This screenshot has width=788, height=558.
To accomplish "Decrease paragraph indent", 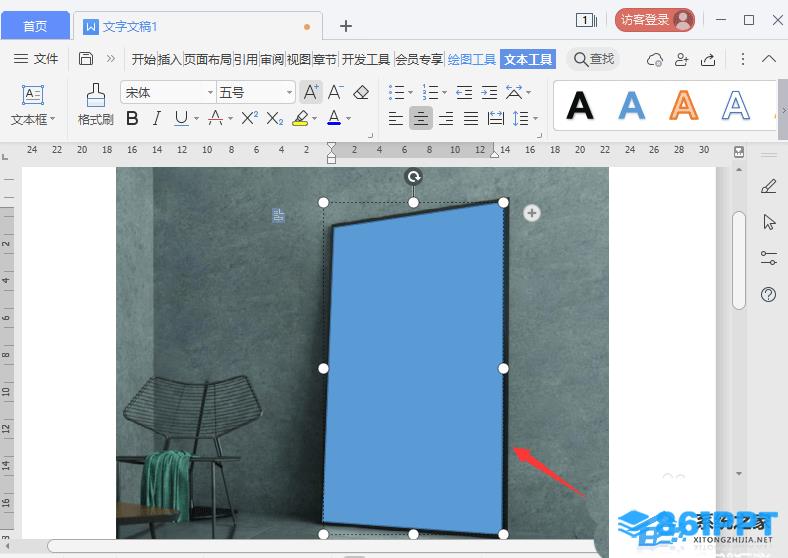I will 464,92.
